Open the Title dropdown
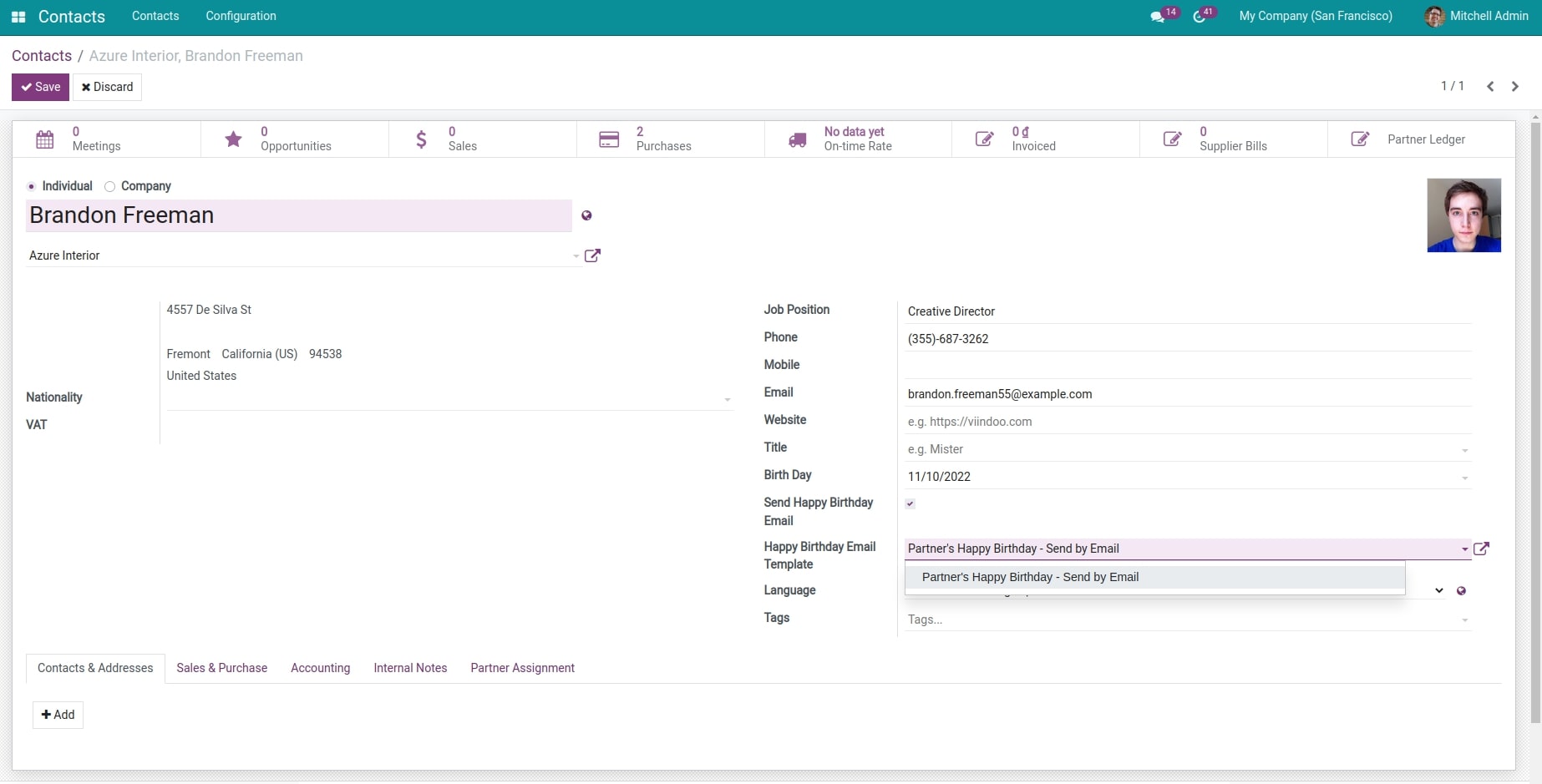This screenshot has width=1542, height=784. (1463, 449)
